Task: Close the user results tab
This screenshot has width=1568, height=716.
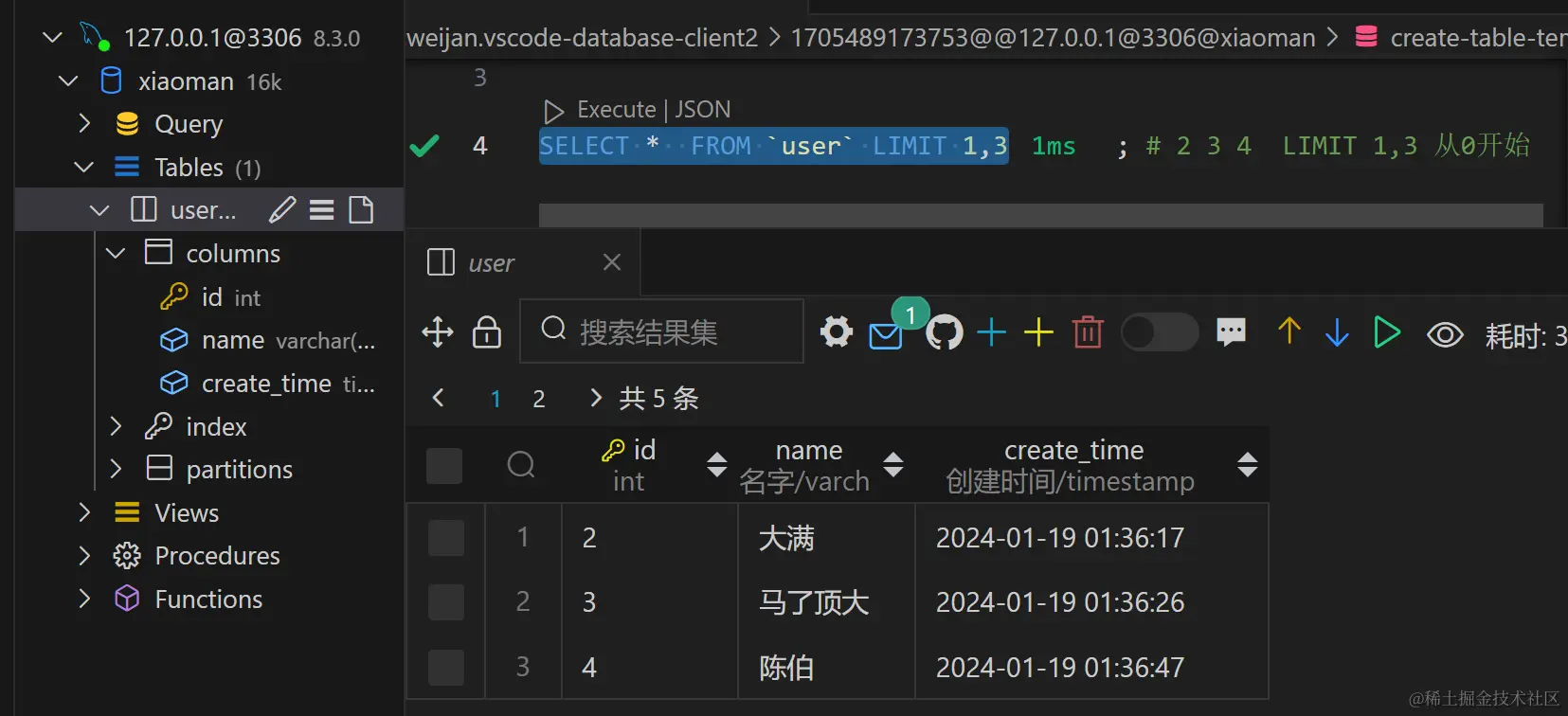Action: (x=612, y=261)
